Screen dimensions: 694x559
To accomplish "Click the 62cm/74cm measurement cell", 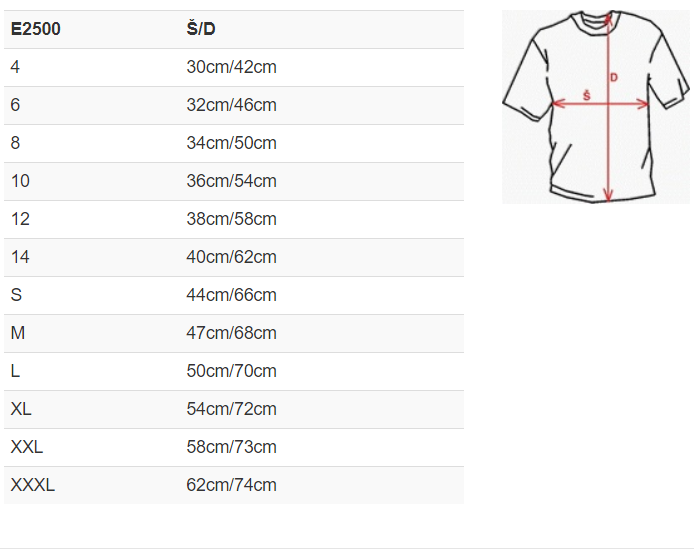I will coord(231,485).
